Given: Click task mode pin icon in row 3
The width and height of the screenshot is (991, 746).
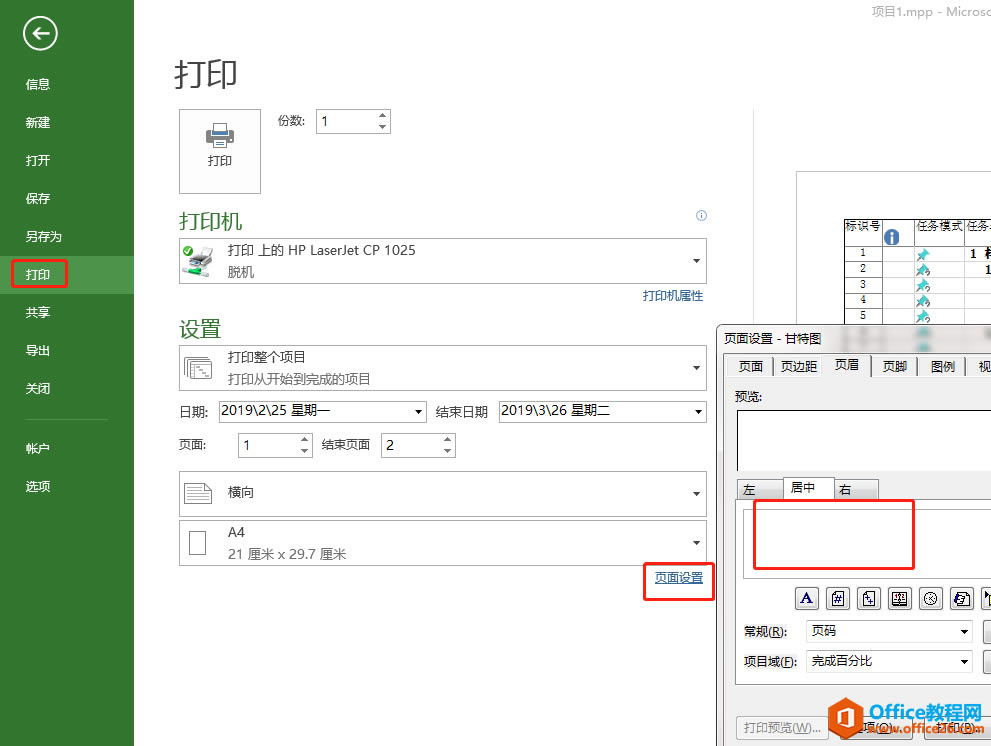Looking at the screenshot, I should 923,285.
